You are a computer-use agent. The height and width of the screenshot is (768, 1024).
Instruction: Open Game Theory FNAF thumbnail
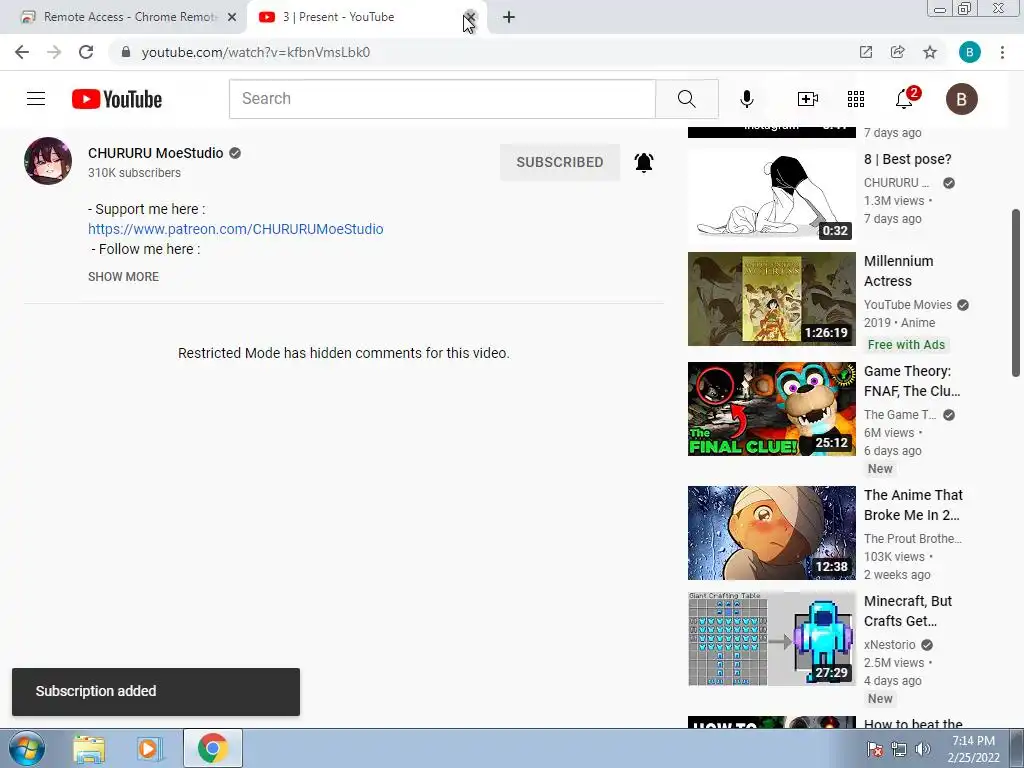[771, 409]
